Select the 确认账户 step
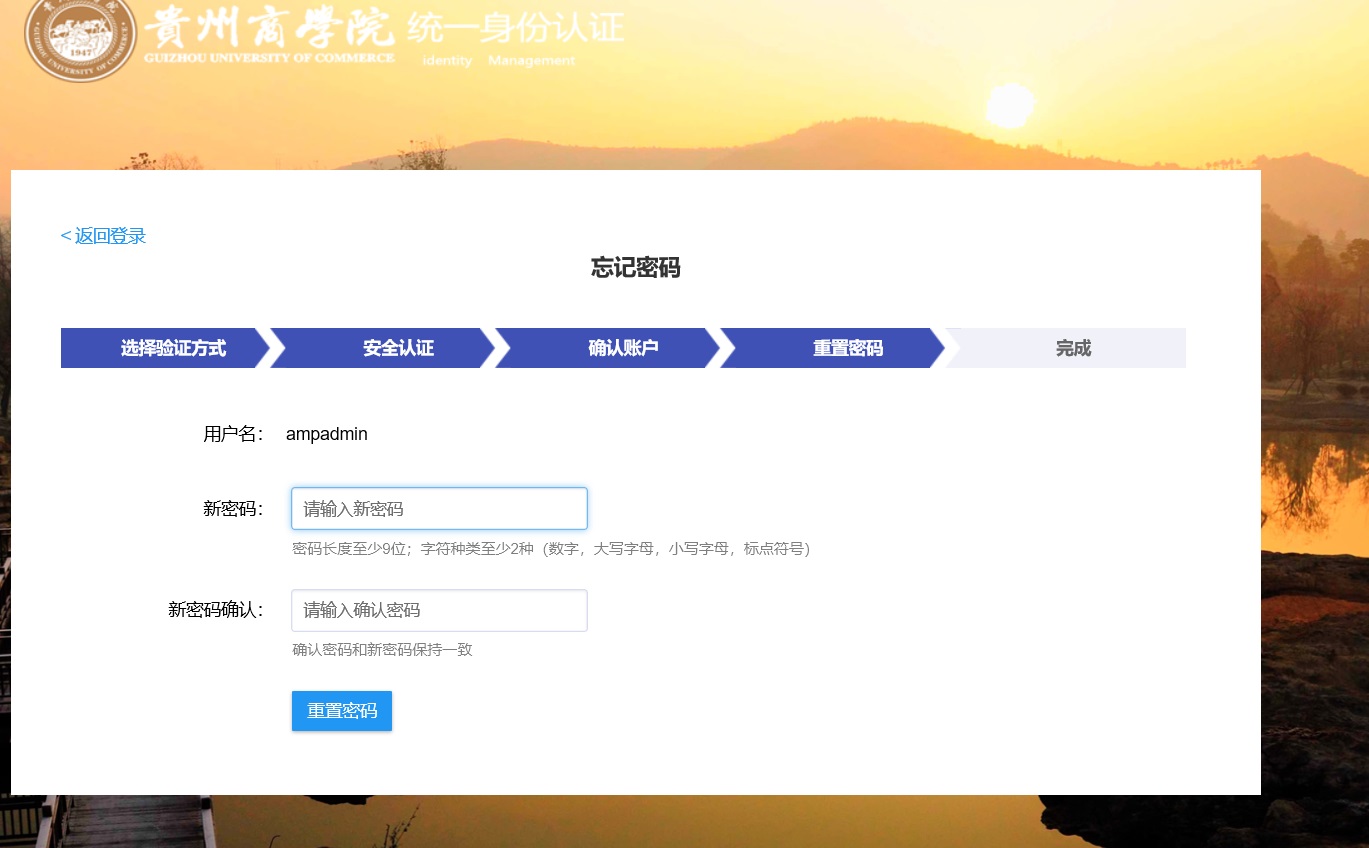This screenshot has width=1369, height=848. (x=622, y=348)
